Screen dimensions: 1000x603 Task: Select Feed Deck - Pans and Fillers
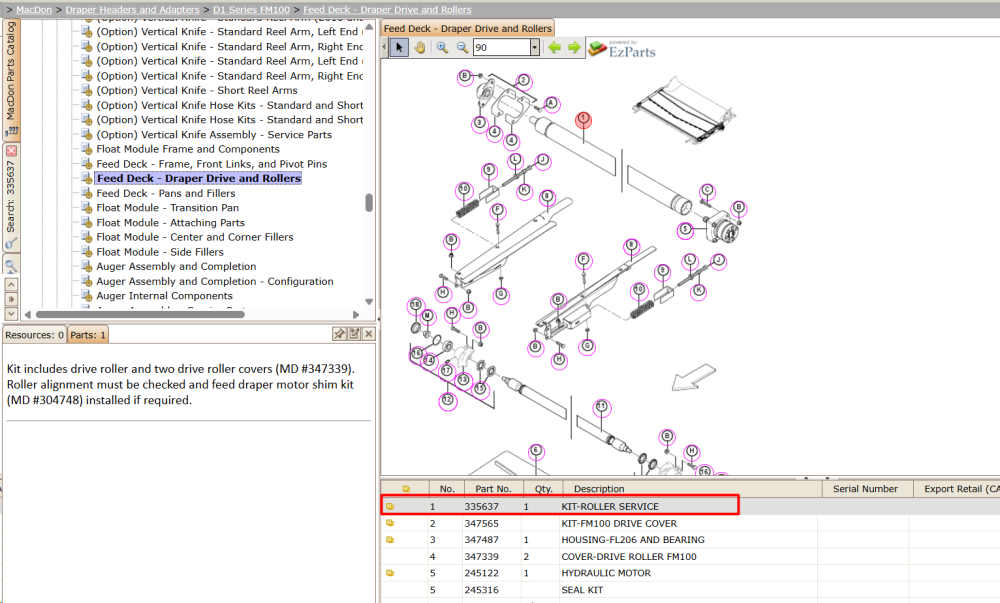pyautogui.click(x=166, y=193)
